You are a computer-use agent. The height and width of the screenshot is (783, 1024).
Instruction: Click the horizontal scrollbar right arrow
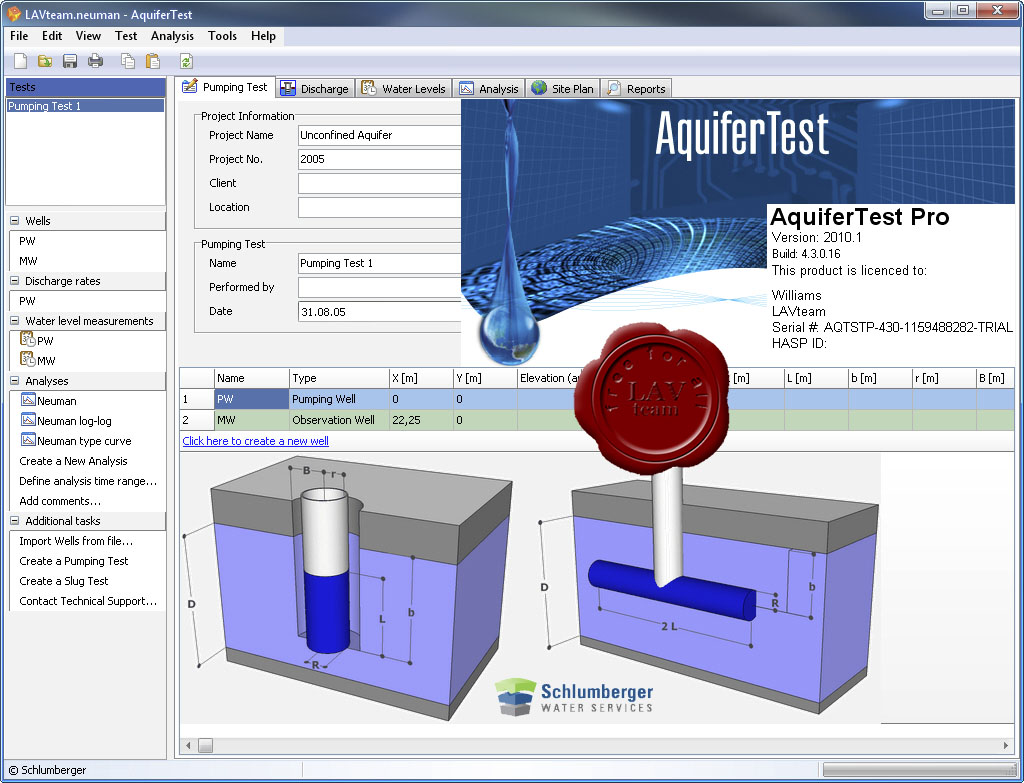click(1006, 745)
